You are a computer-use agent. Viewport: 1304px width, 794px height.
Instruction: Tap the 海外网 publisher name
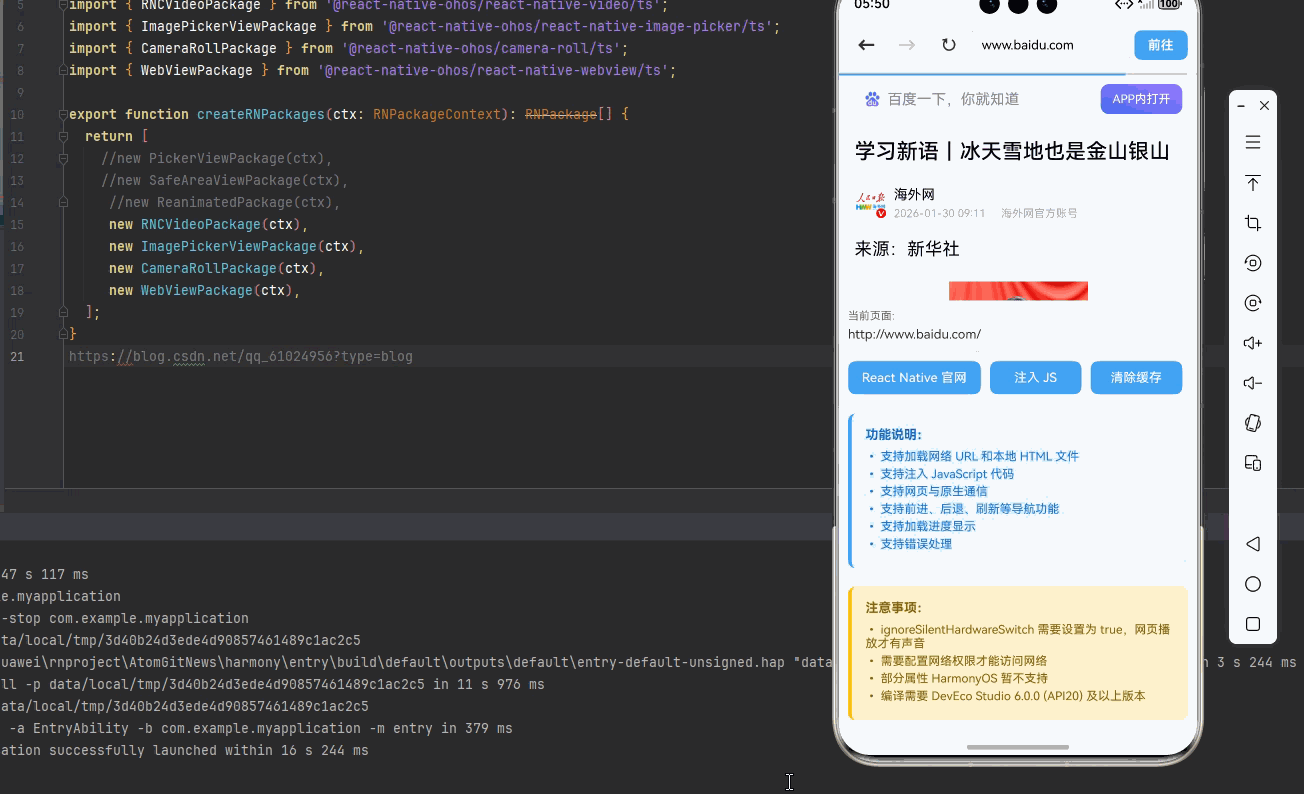click(914, 194)
